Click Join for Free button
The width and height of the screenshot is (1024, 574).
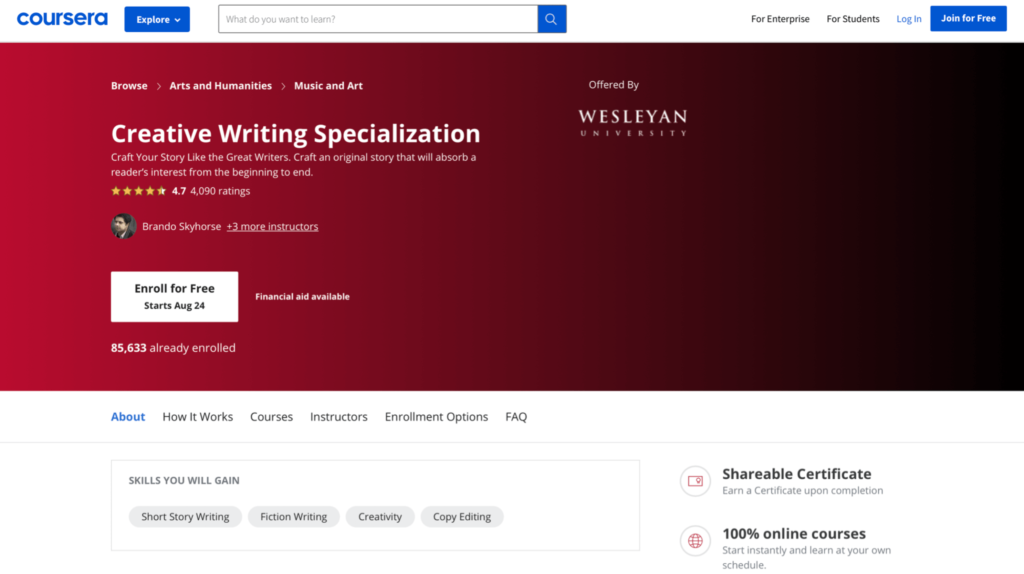coord(968,18)
